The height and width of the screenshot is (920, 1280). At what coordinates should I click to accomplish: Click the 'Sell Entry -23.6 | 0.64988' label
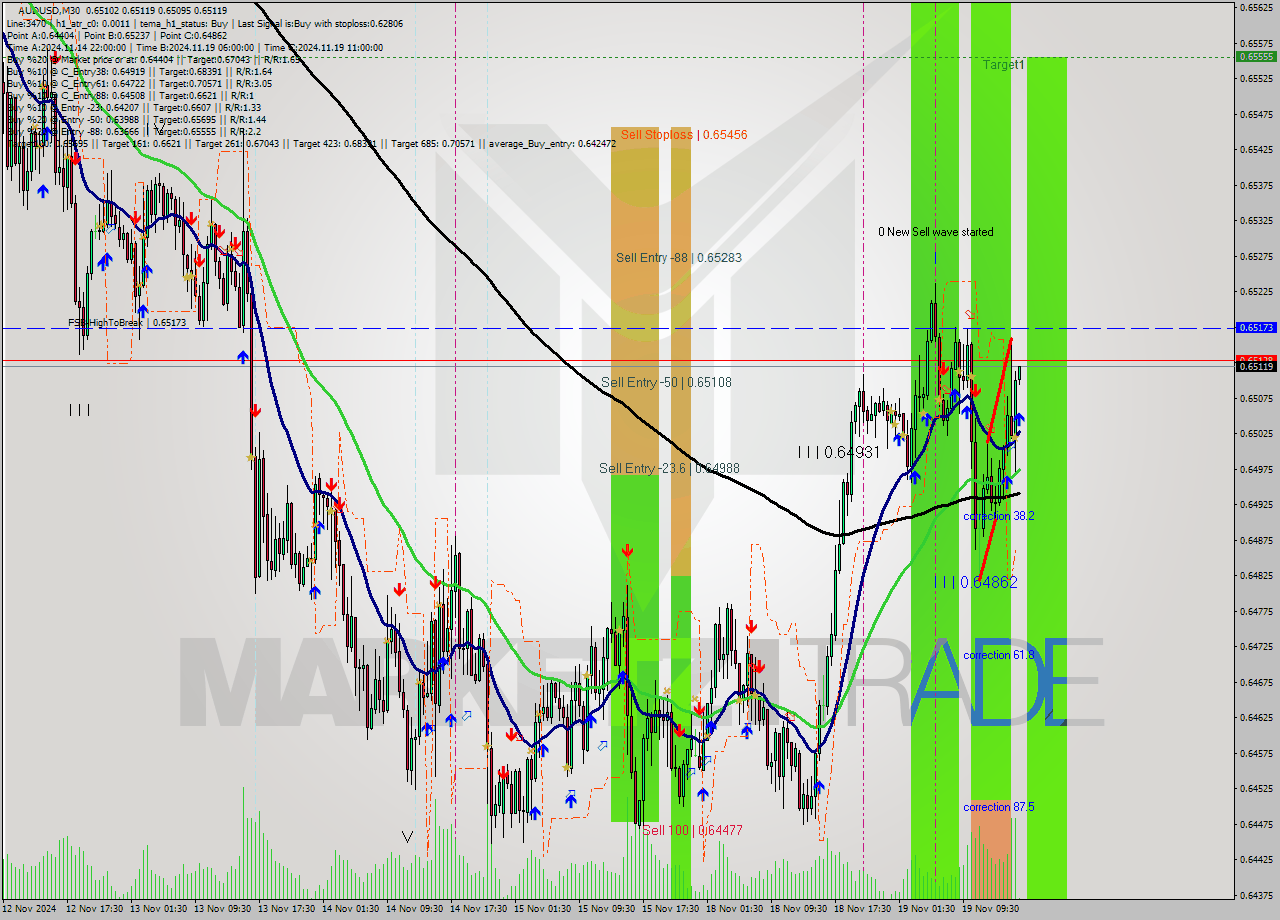[669, 468]
